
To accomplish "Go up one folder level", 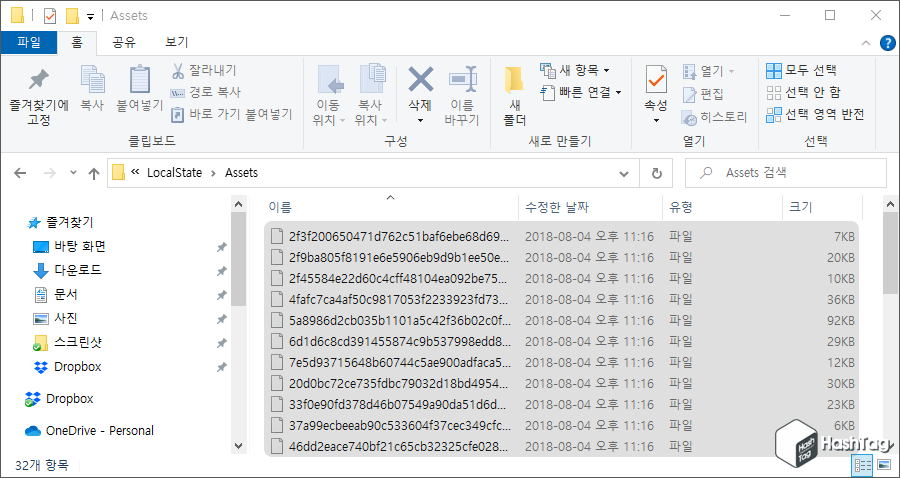I will [94, 173].
